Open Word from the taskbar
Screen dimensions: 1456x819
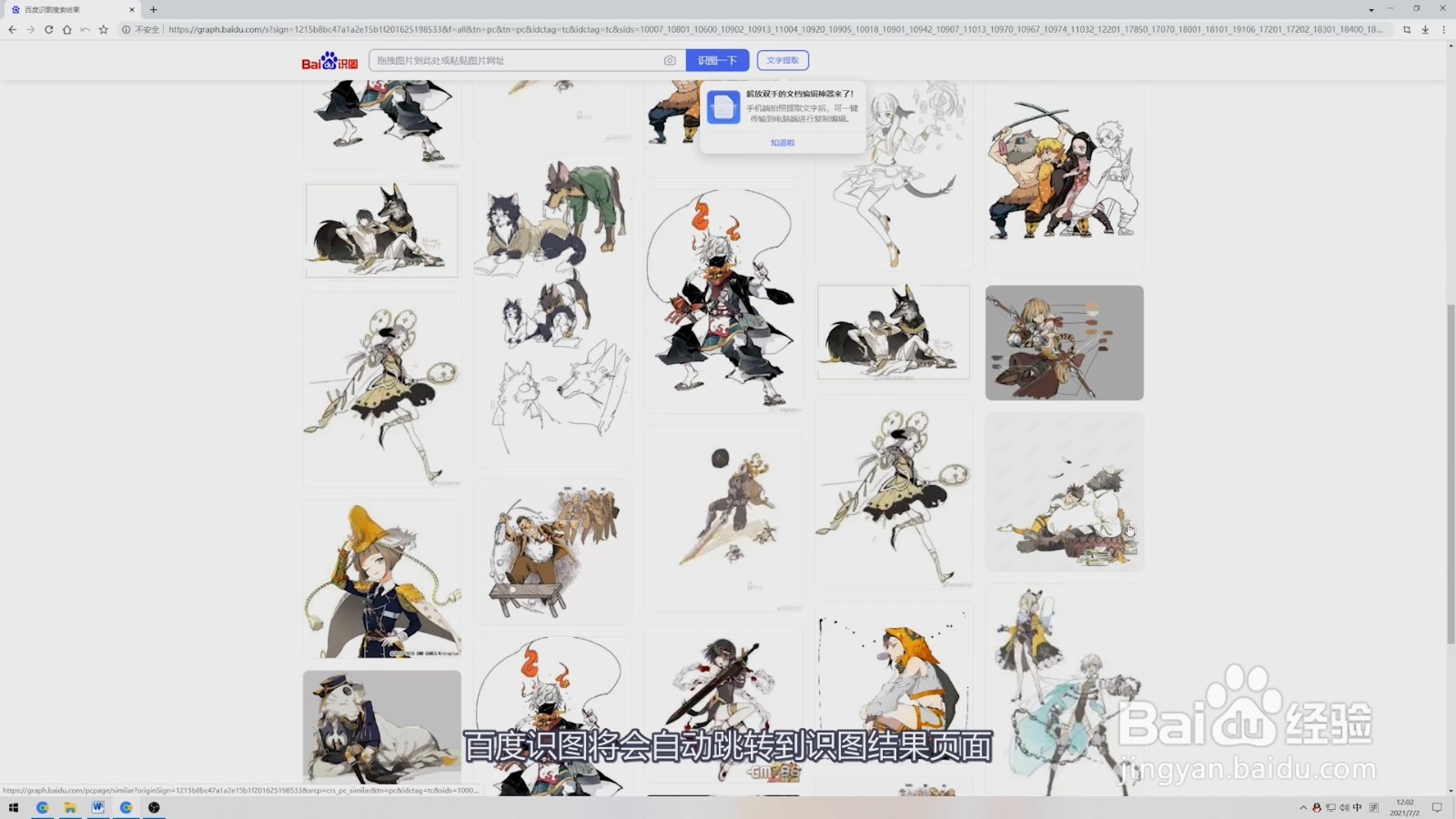pyautogui.click(x=98, y=807)
